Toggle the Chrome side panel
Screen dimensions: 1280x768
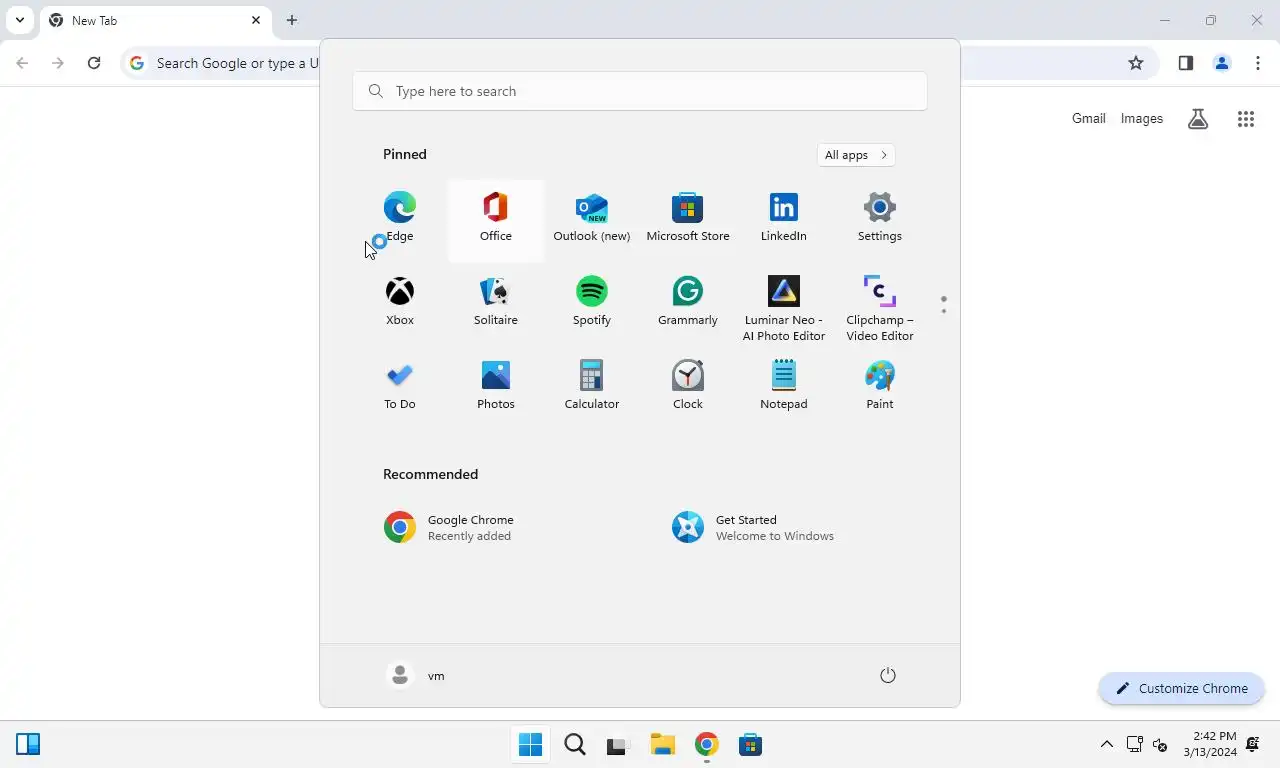point(1186,63)
